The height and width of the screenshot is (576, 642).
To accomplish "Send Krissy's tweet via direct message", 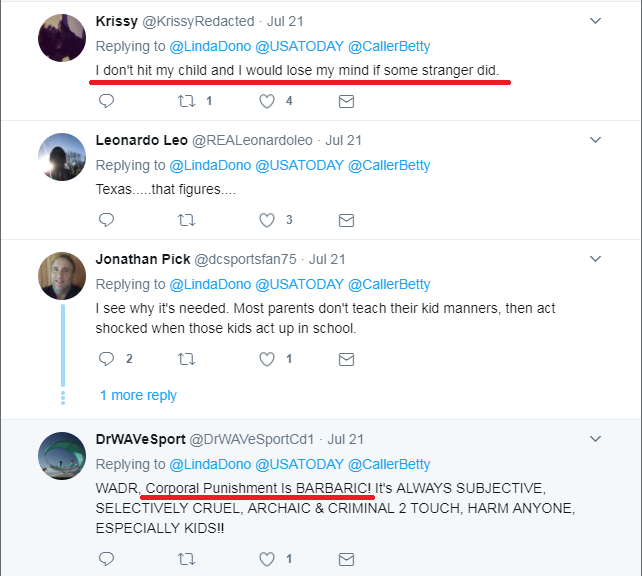I will [x=346, y=101].
